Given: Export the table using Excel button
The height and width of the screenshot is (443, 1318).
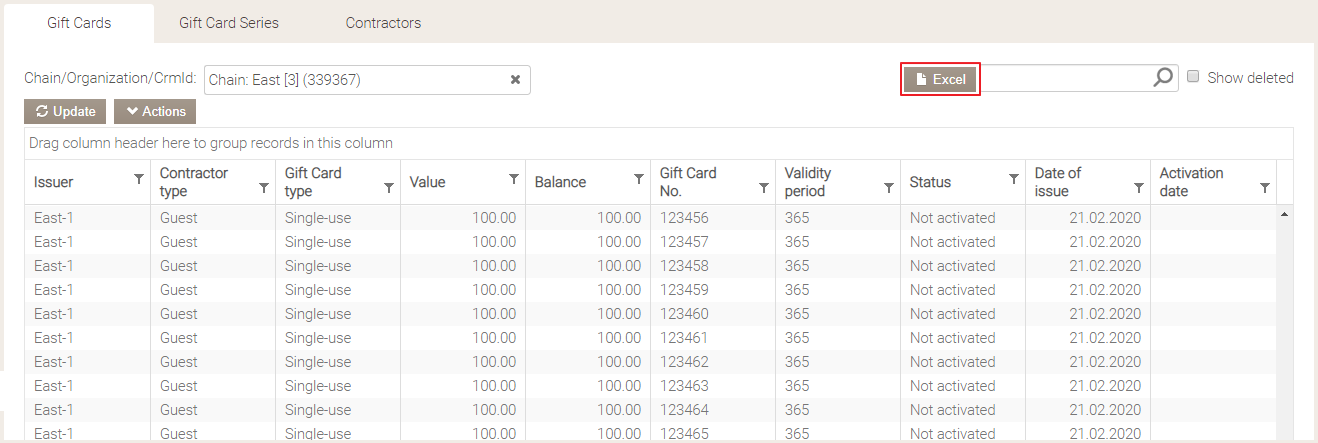Looking at the screenshot, I should click(940, 79).
